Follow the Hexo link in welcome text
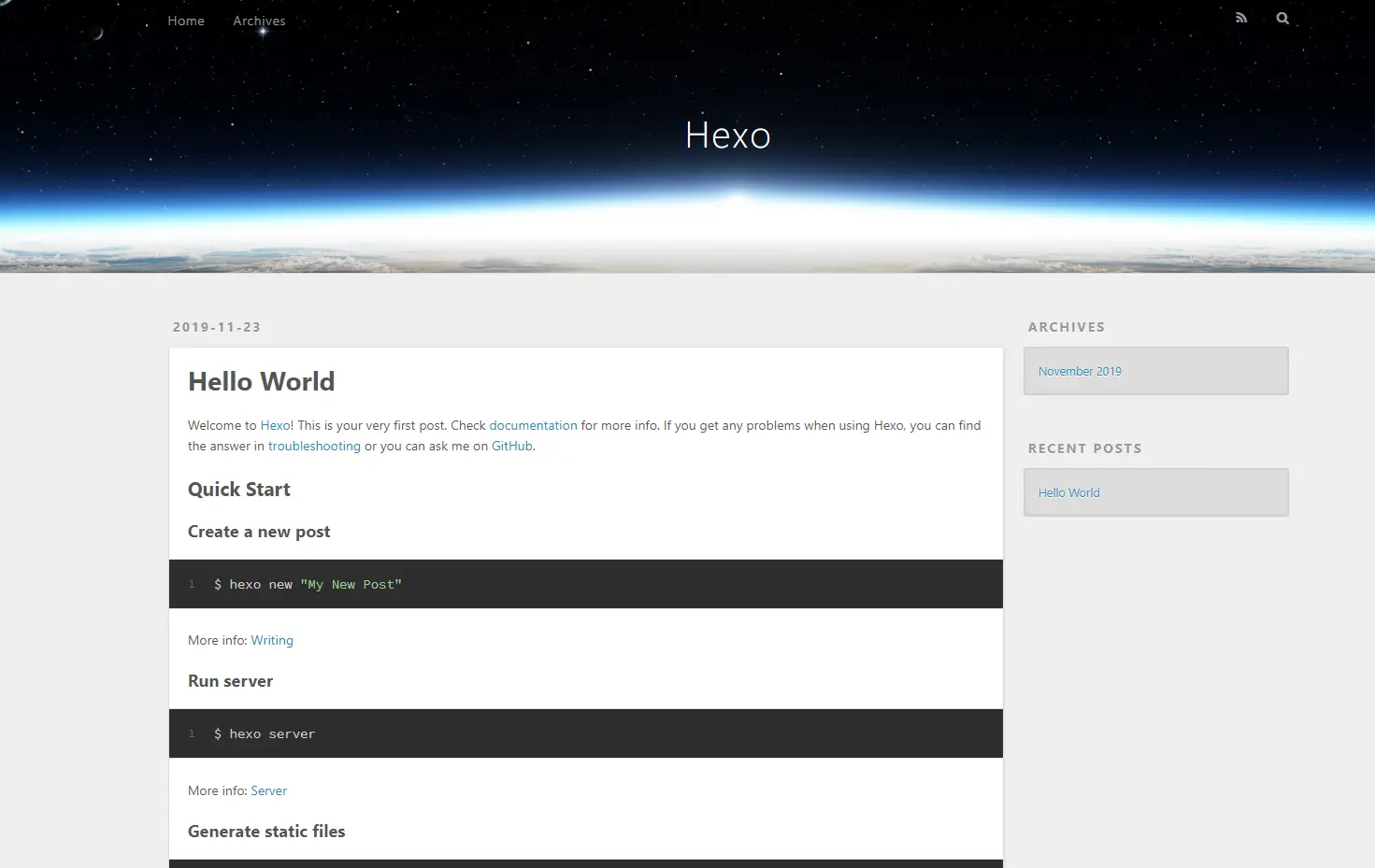The width and height of the screenshot is (1375, 868). (x=275, y=425)
